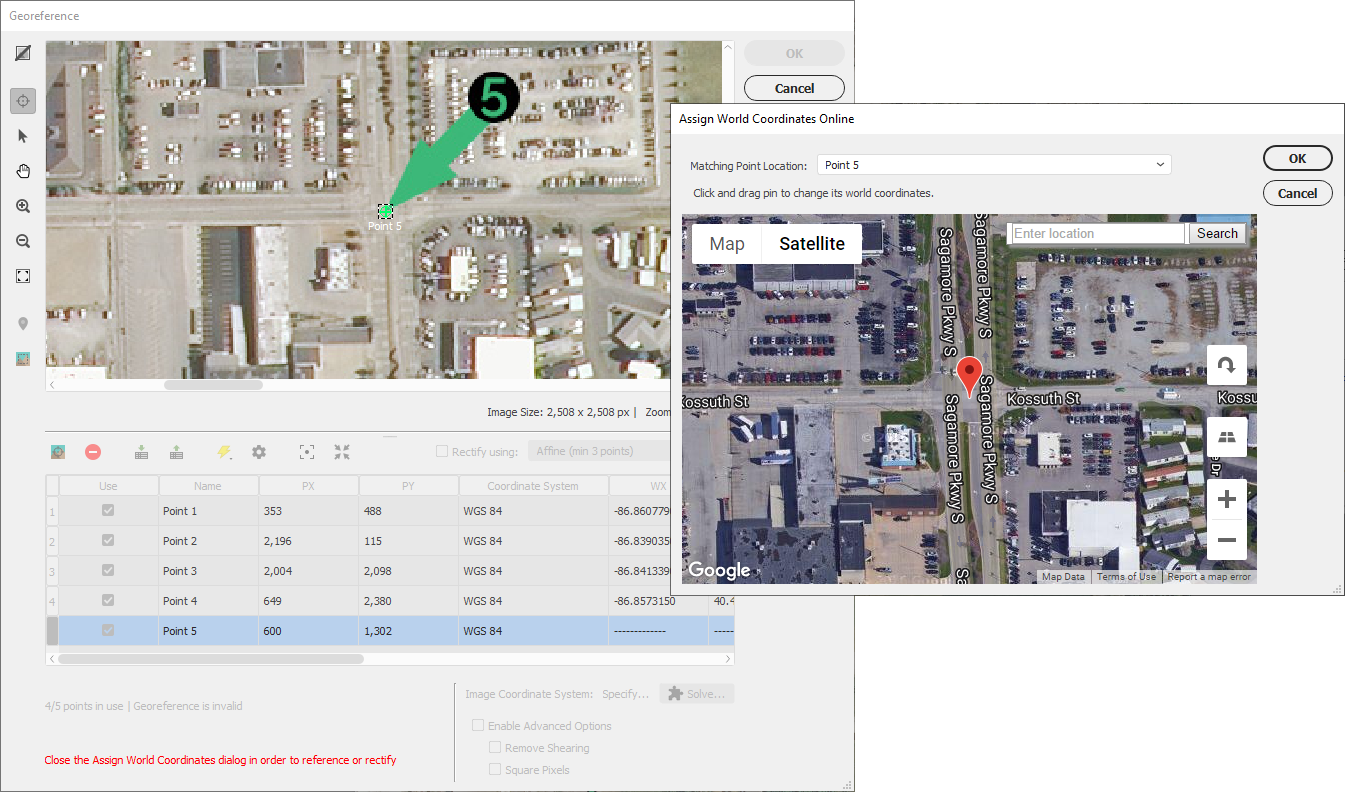Click OK in Assign World Coordinates dialog
The height and width of the screenshot is (792, 1345).
tap(1297, 158)
